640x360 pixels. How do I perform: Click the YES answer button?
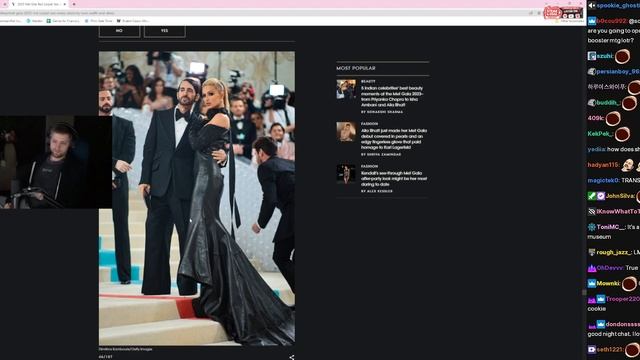164,31
